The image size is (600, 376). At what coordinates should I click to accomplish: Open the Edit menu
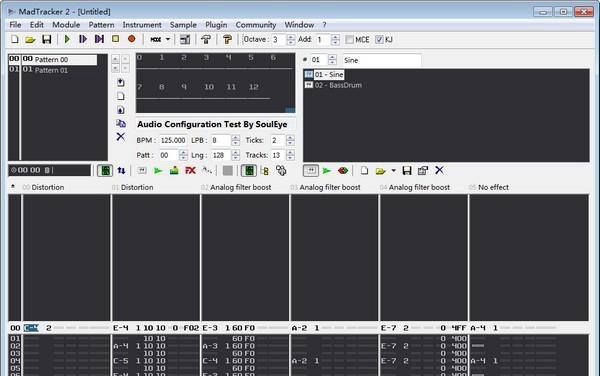pos(37,25)
